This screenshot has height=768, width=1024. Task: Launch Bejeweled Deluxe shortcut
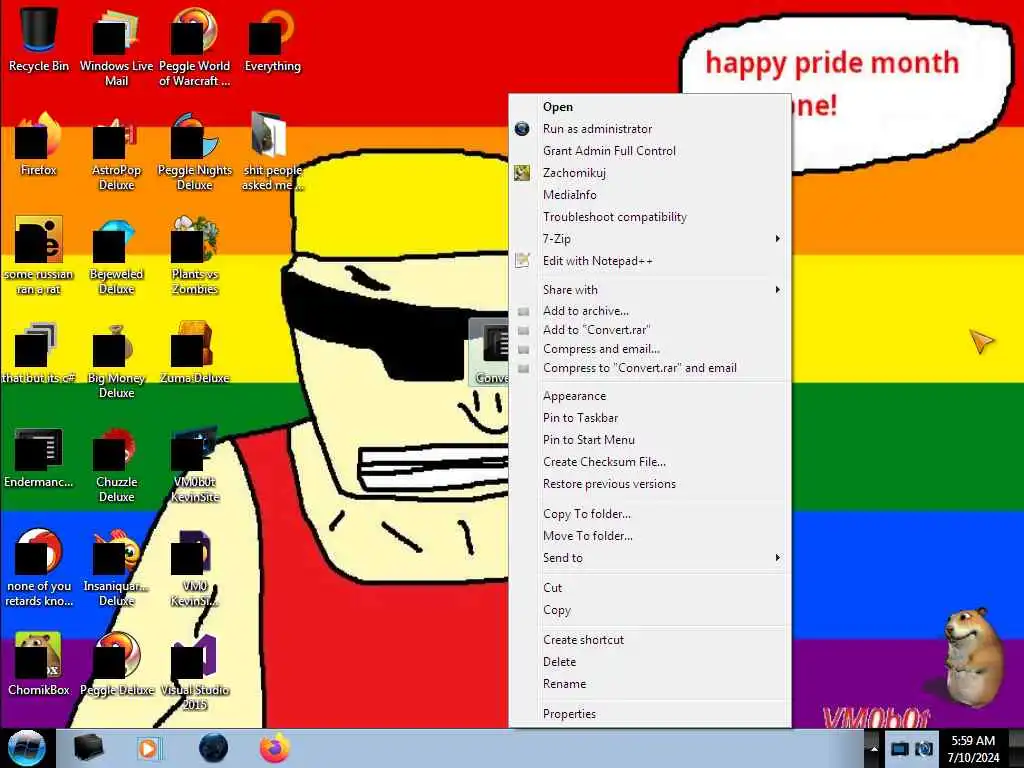116,255
